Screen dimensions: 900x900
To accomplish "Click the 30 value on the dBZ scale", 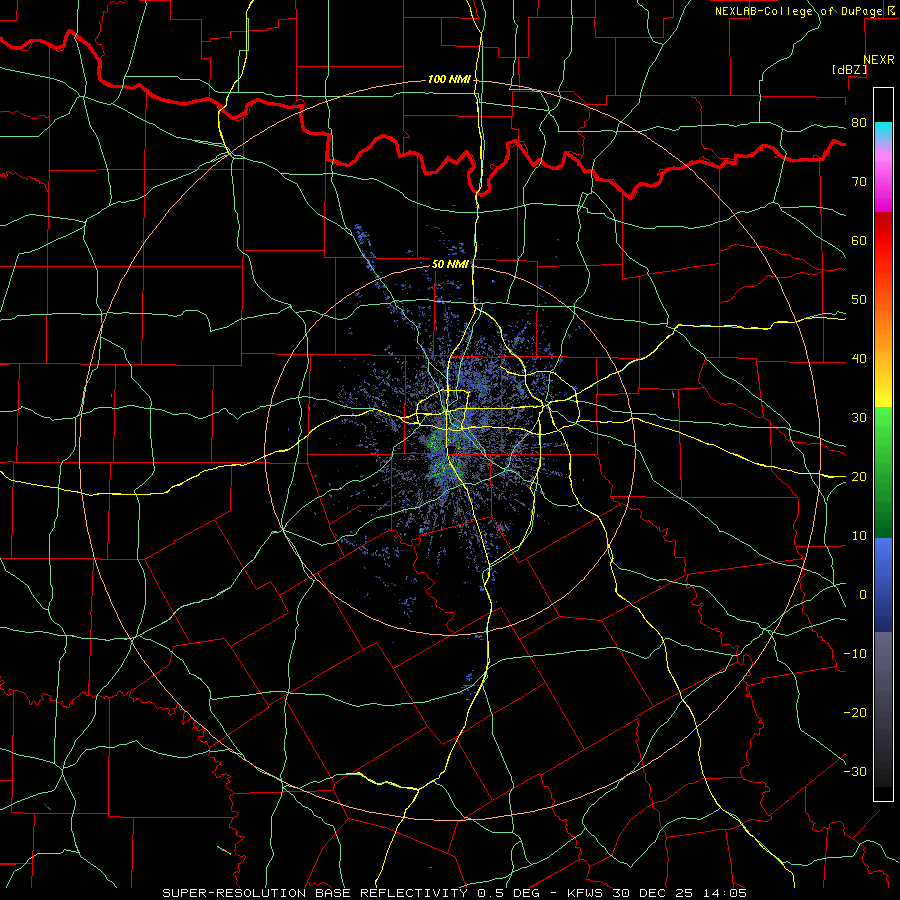I will click(859, 418).
